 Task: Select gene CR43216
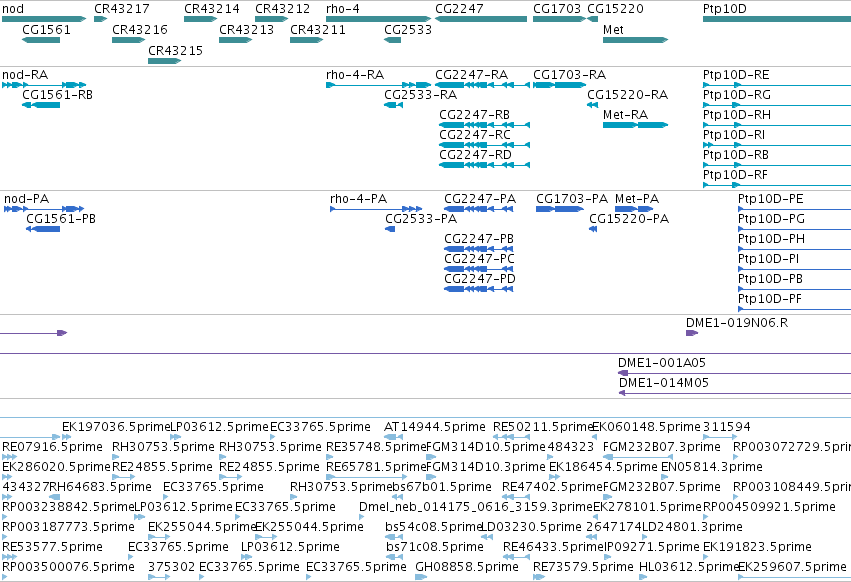coord(128,40)
